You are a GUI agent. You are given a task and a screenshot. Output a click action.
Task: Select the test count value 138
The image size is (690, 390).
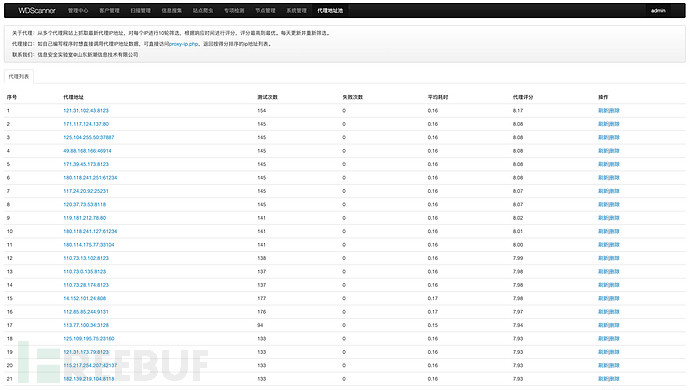[x=262, y=258]
